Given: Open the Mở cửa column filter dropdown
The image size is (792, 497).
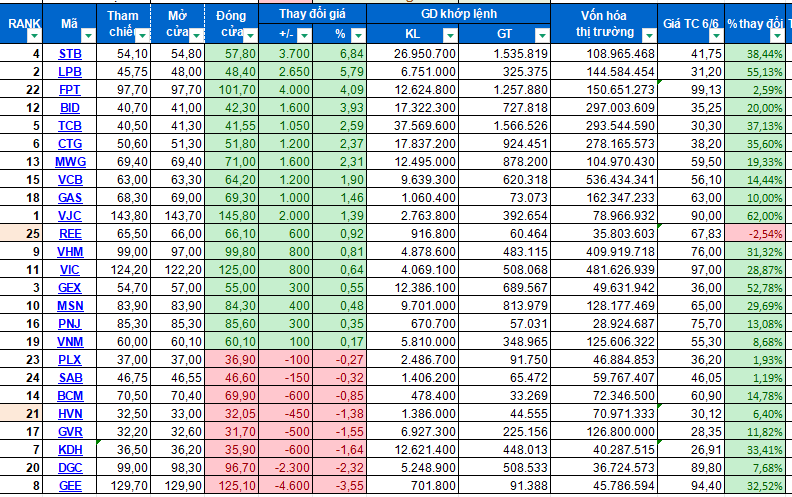Looking at the screenshot, I should (196, 35).
